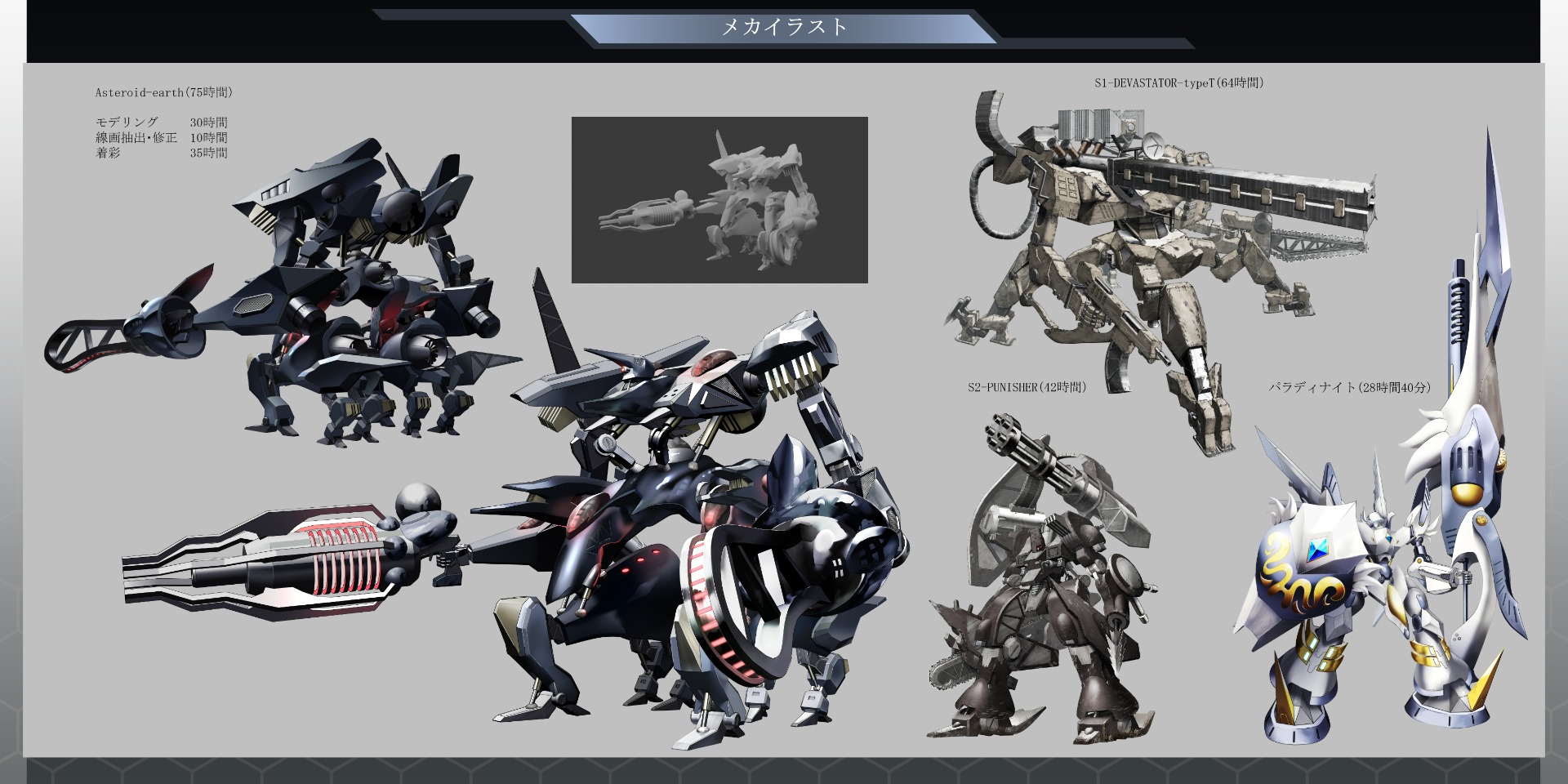Click the 着彩 35時間 line

161,153
